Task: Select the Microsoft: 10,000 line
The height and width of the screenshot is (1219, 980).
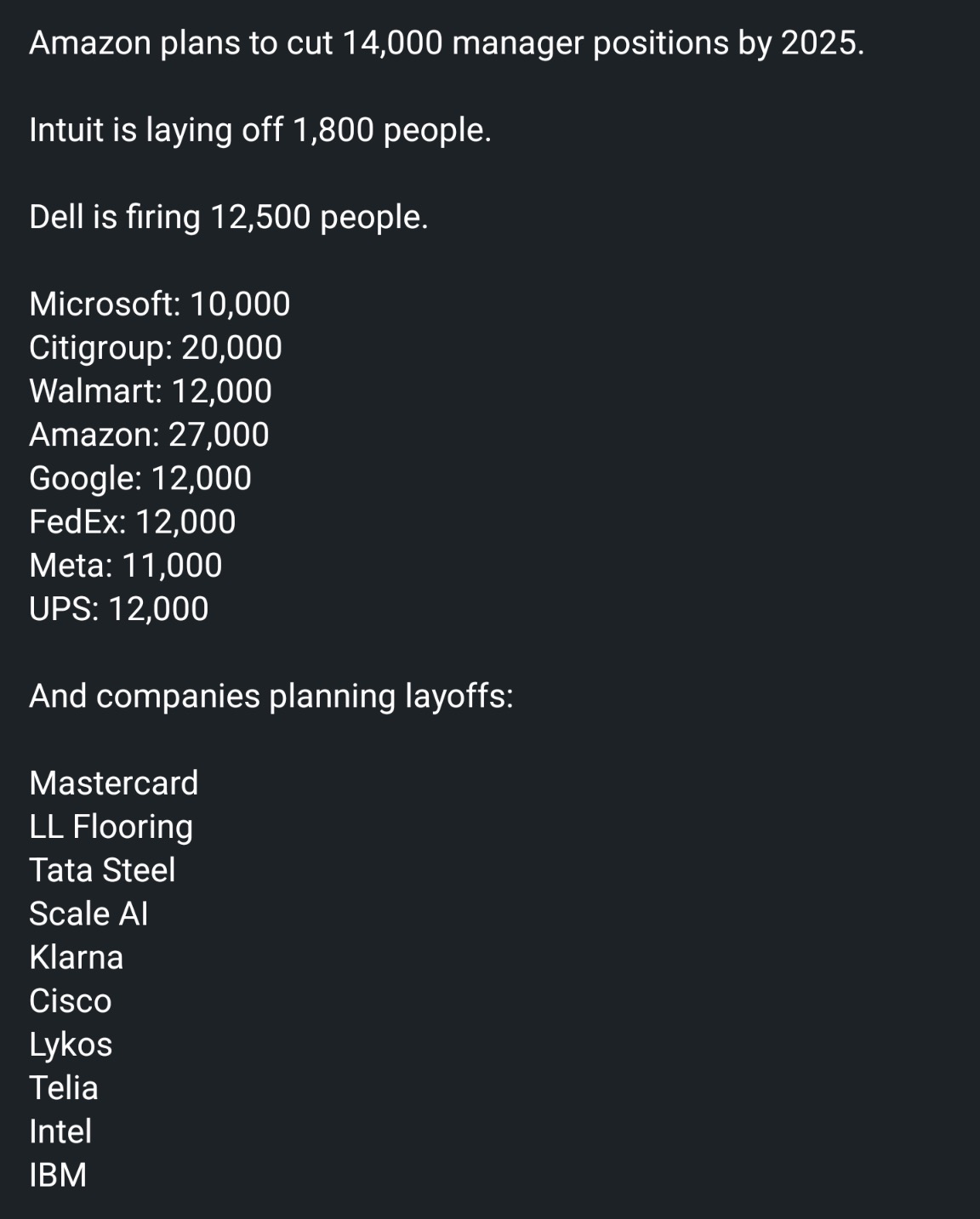Action: [x=160, y=305]
